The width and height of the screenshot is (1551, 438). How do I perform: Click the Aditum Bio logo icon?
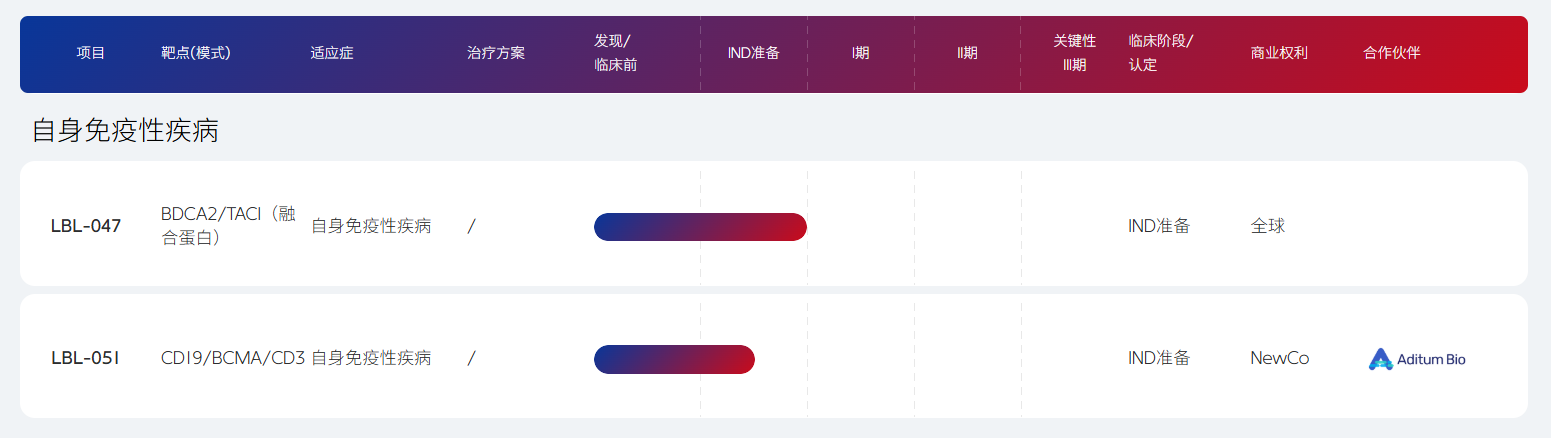[1380, 359]
